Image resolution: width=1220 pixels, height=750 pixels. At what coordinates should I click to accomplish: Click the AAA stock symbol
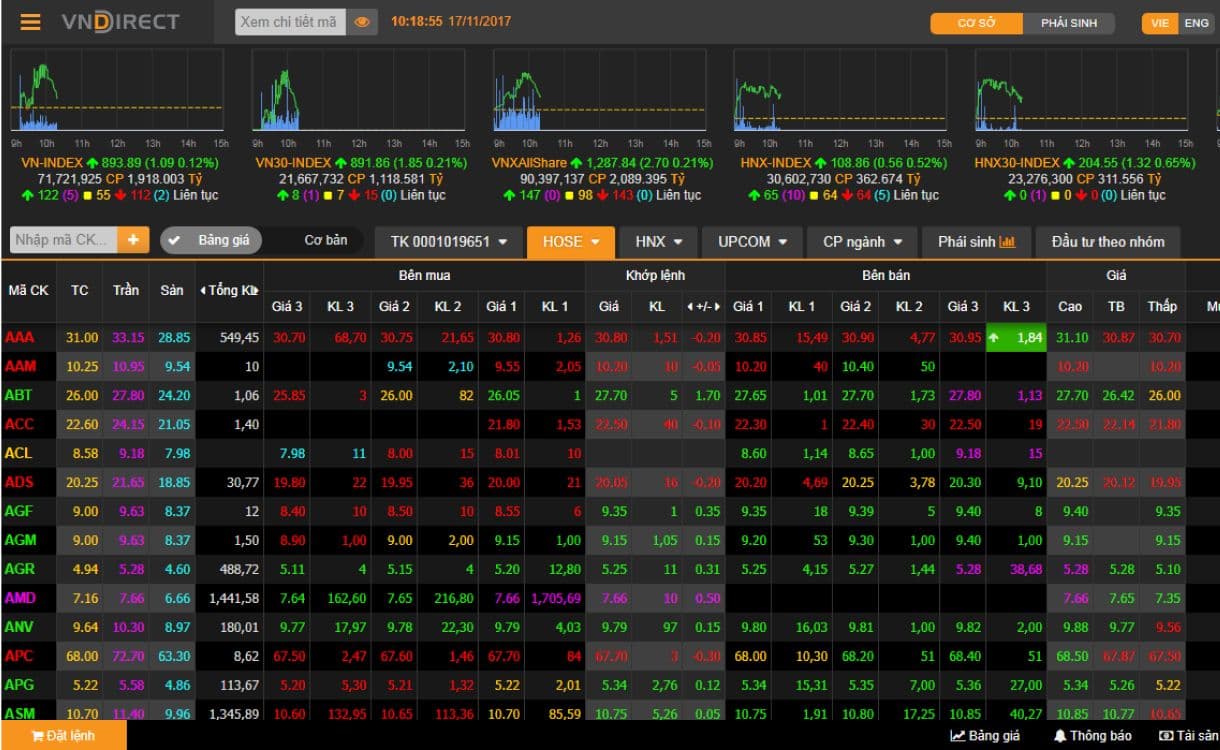(x=20, y=338)
